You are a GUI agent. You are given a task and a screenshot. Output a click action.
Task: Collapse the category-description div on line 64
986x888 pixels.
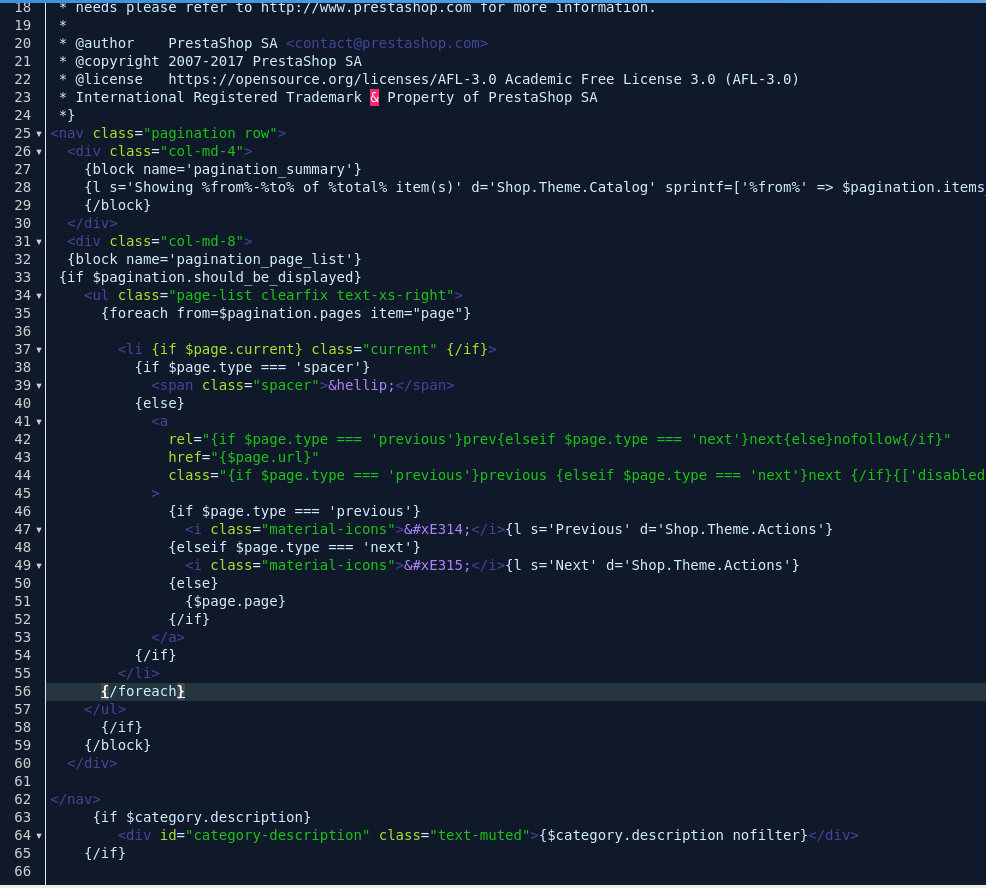click(39, 836)
